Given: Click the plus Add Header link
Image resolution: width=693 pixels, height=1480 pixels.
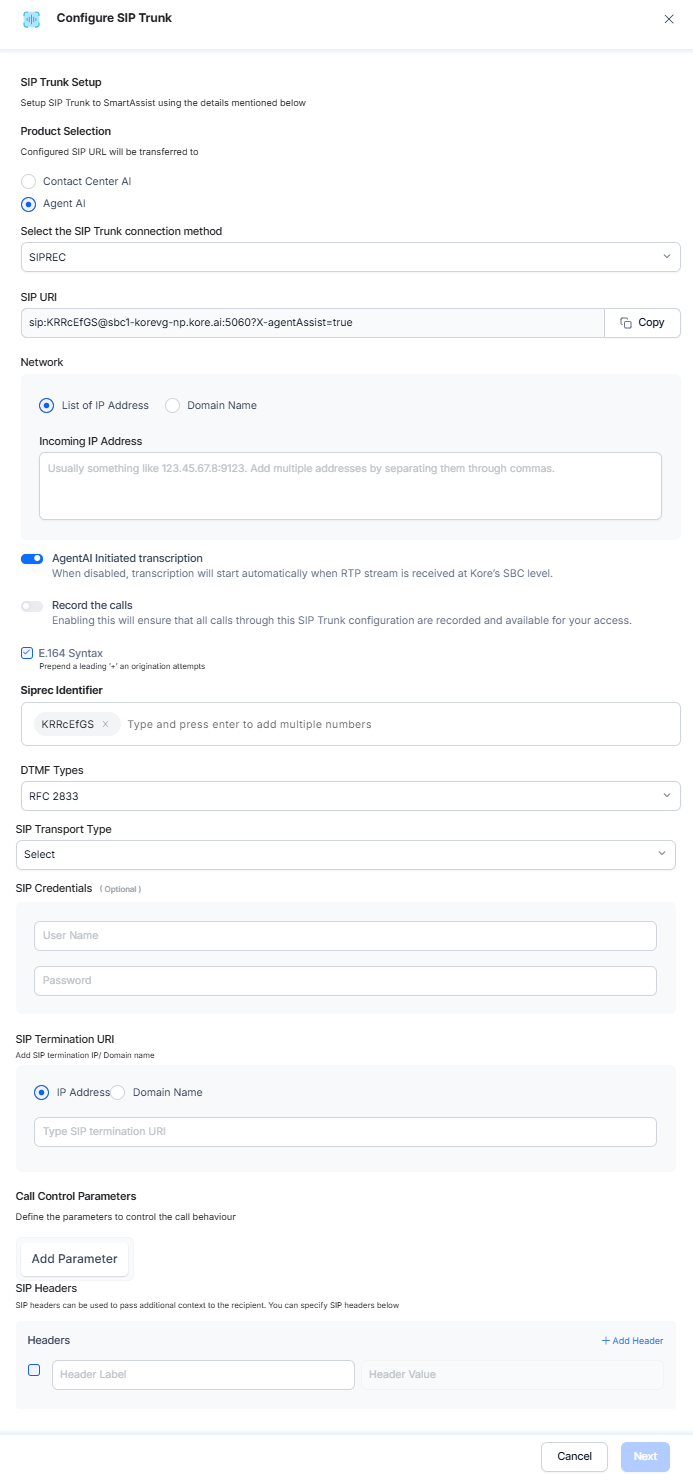Looking at the screenshot, I should pyautogui.click(x=632, y=1341).
